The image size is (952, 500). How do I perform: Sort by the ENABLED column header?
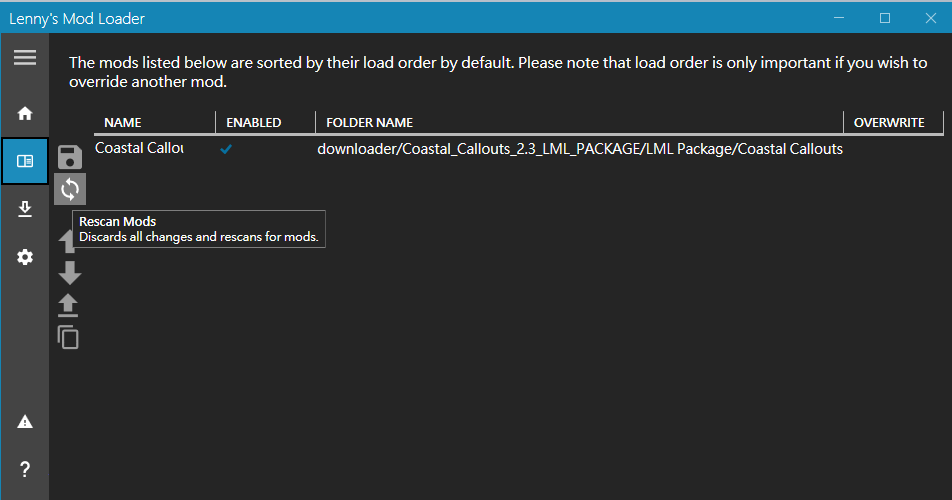(254, 123)
